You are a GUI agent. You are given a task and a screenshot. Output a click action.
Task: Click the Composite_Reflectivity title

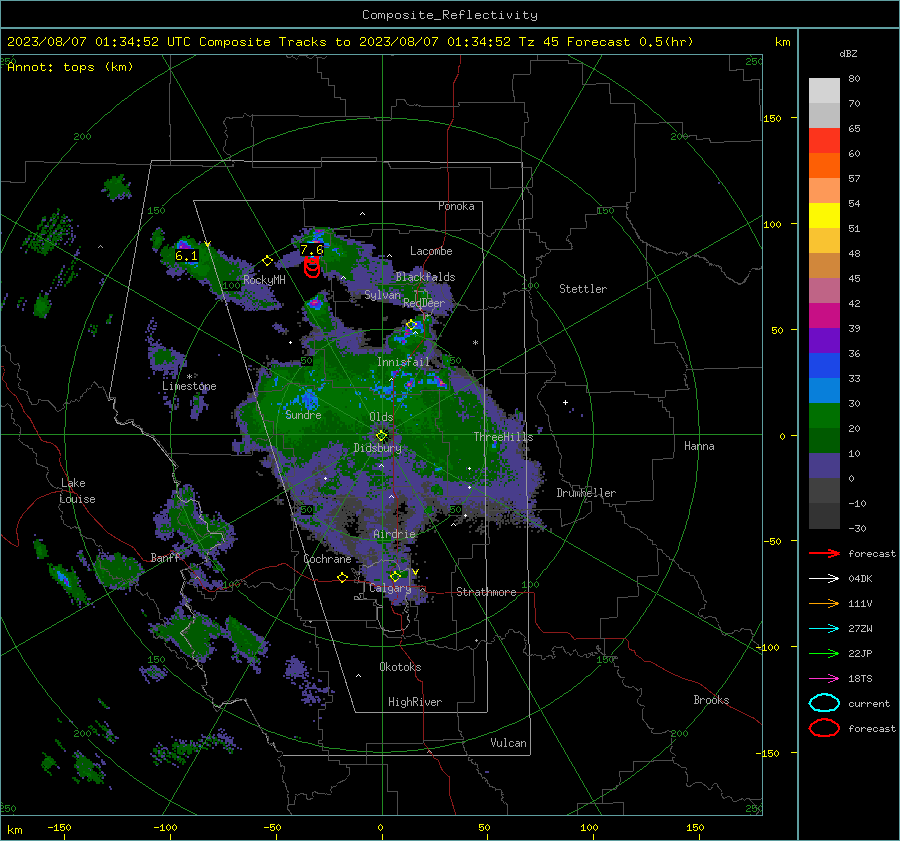click(450, 15)
